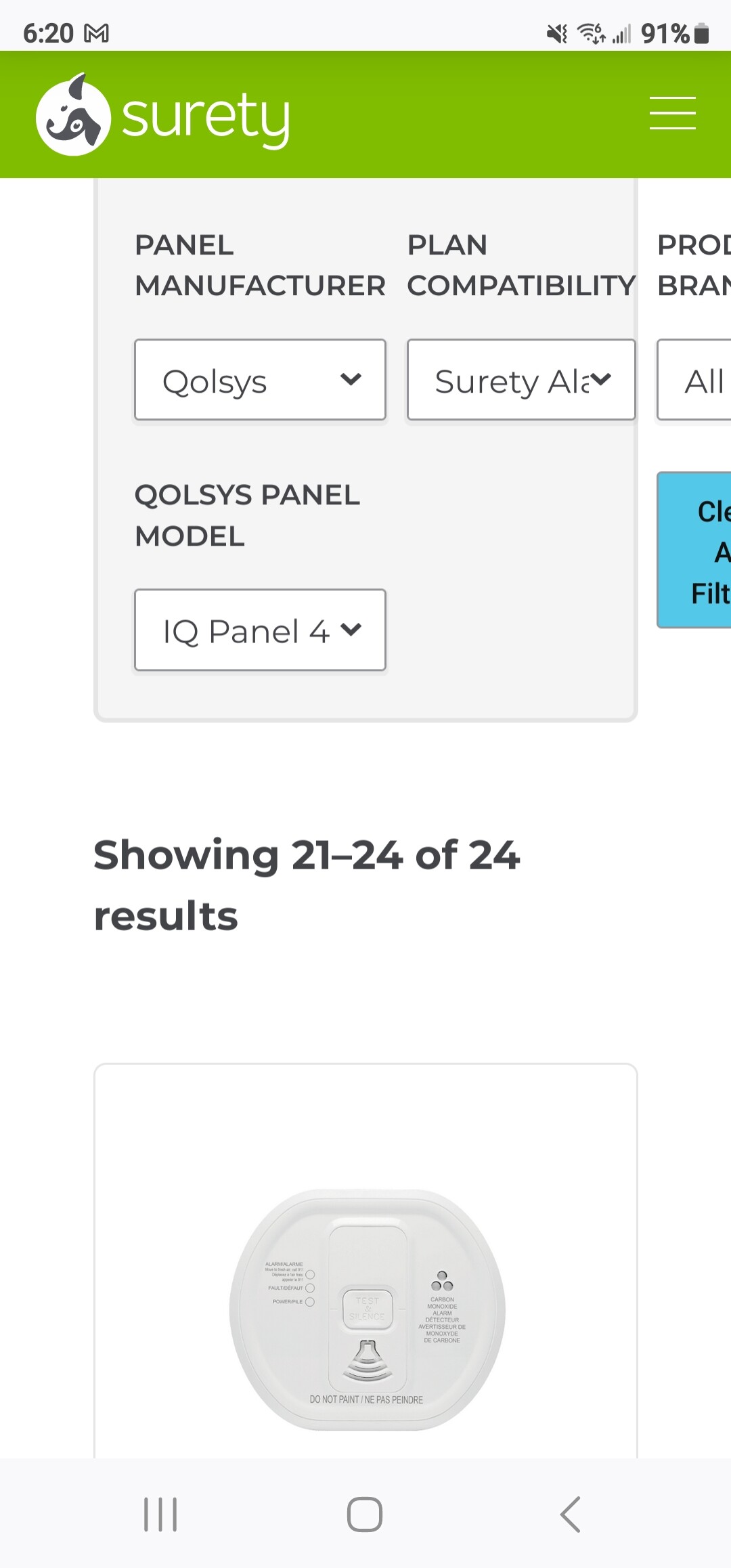Click the surety wordmark link
The width and height of the screenshot is (731, 1568).
(x=206, y=116)
